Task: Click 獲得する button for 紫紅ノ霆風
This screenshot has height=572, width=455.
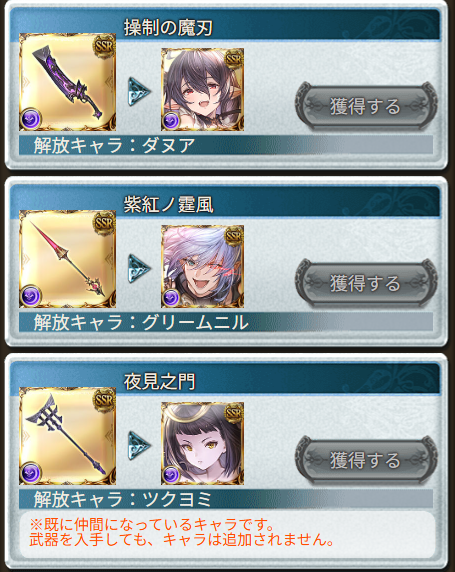Action: click(x=366, y=283)
